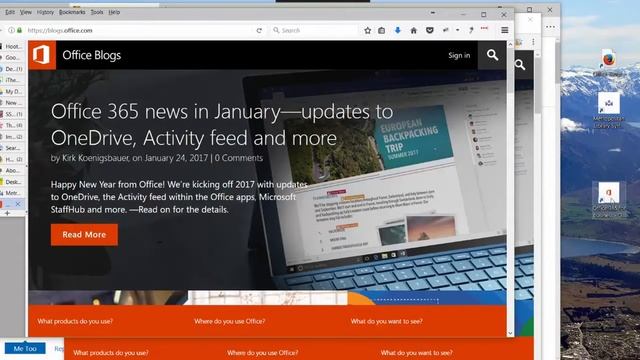This screenshot has width=640, height=360.
Task: Open search on the Office Blogs header
Action: coord(492,55)
